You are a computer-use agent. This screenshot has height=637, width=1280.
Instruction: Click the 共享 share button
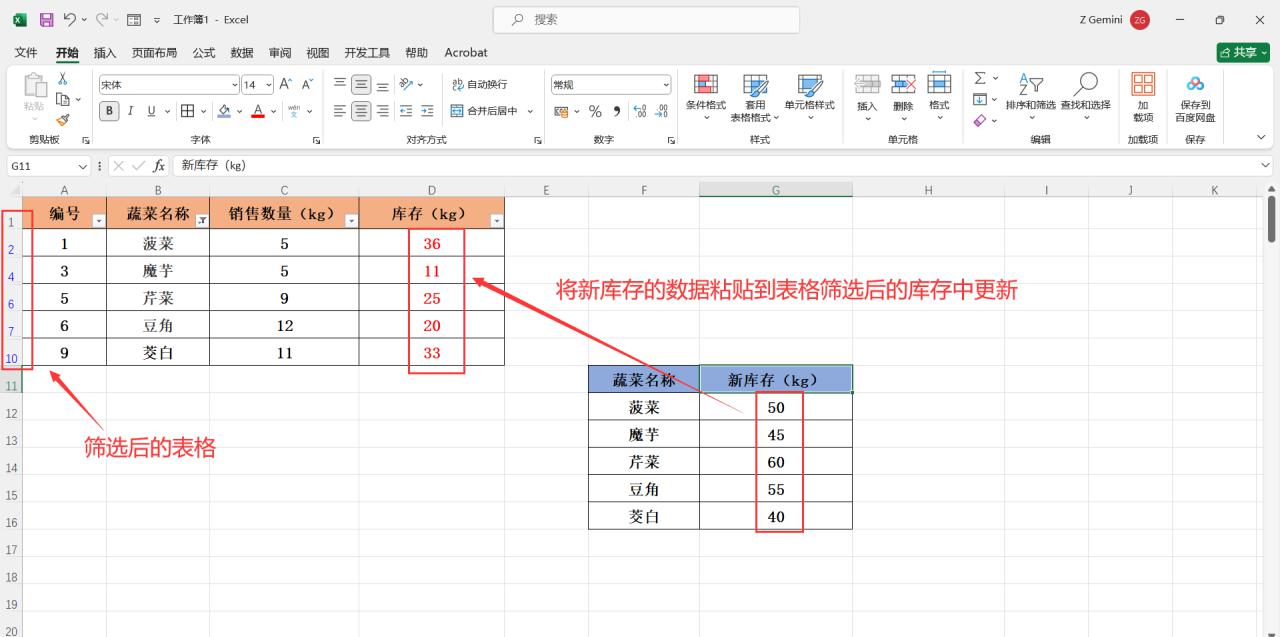tap(1243, 52)
